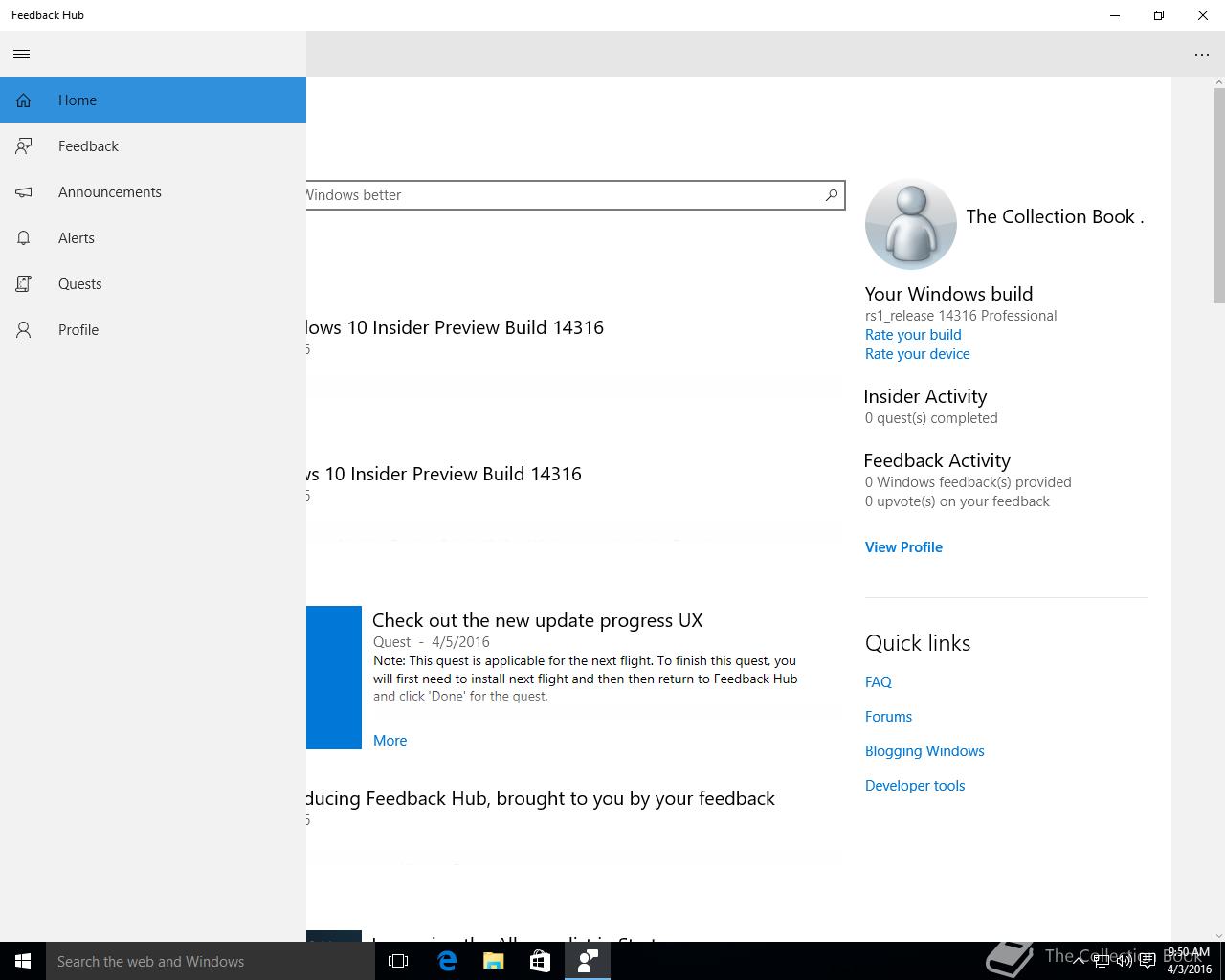The width and height of the screenshot is (1225, 980).
Task: Click Rate your device link
Action: tap(917, 354)
